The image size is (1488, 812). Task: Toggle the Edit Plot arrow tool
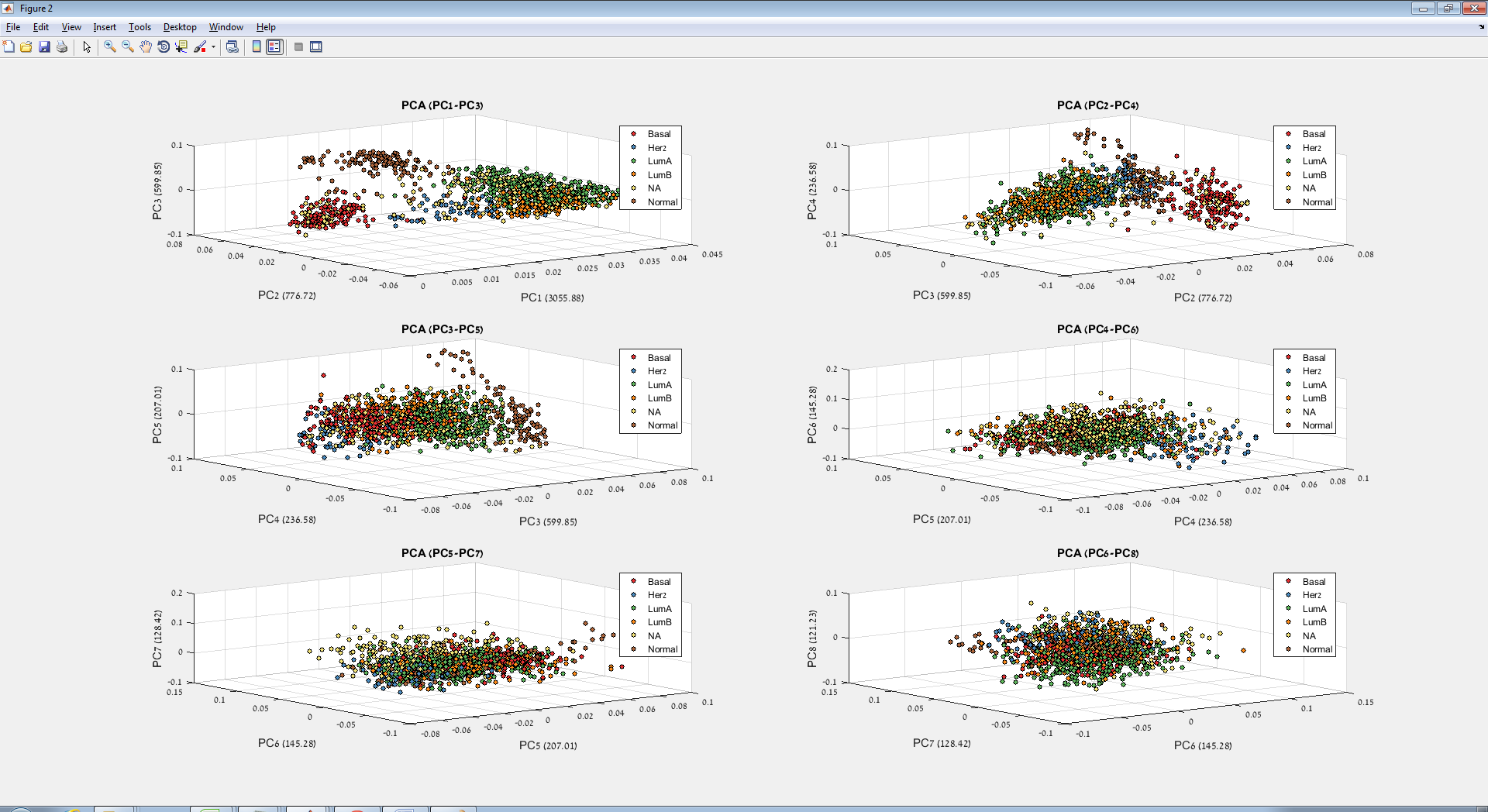[x=87, y=47]
